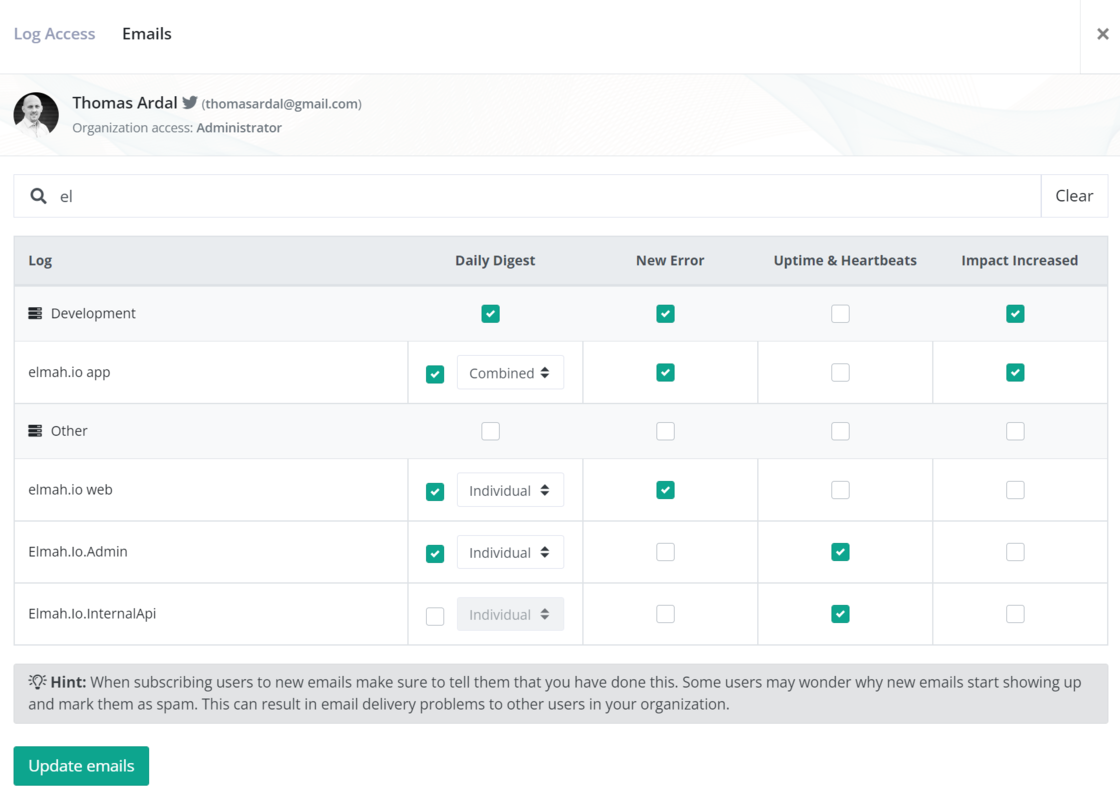The image size is (1120, 807).
Task: Uncheck Uptime & Heartbeats for Elmah.Io.Admin
Action: pyautogui.click(x=840, y=552)
